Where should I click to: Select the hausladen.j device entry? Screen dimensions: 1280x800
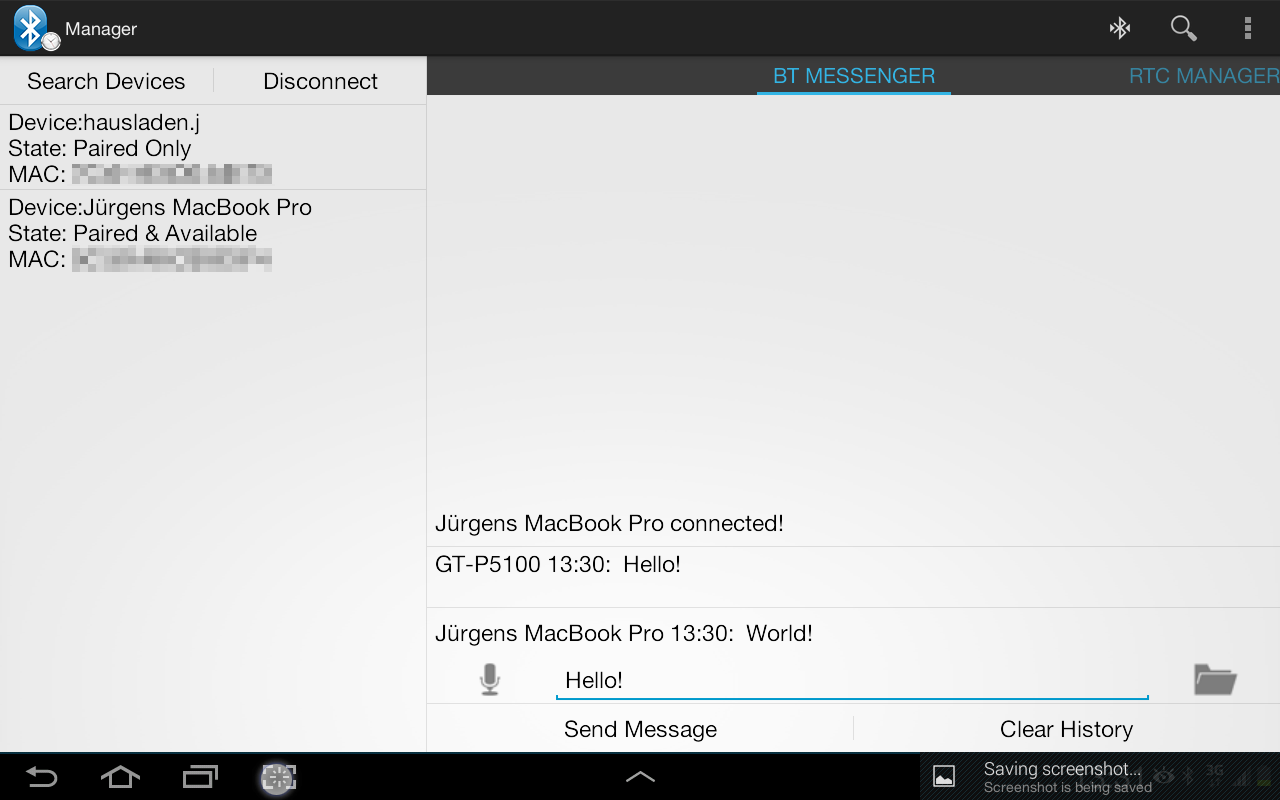click(x=213, y=148)
